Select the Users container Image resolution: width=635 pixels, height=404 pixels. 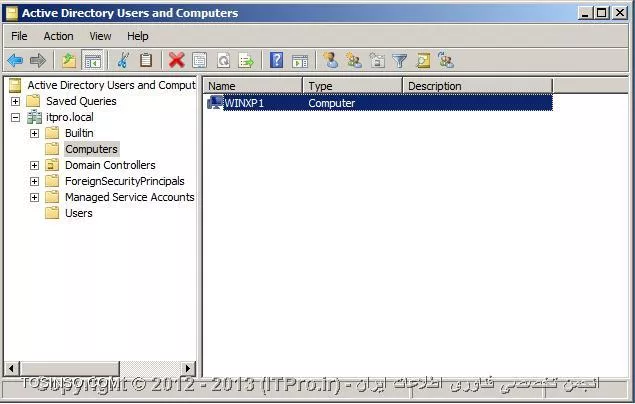79,213
